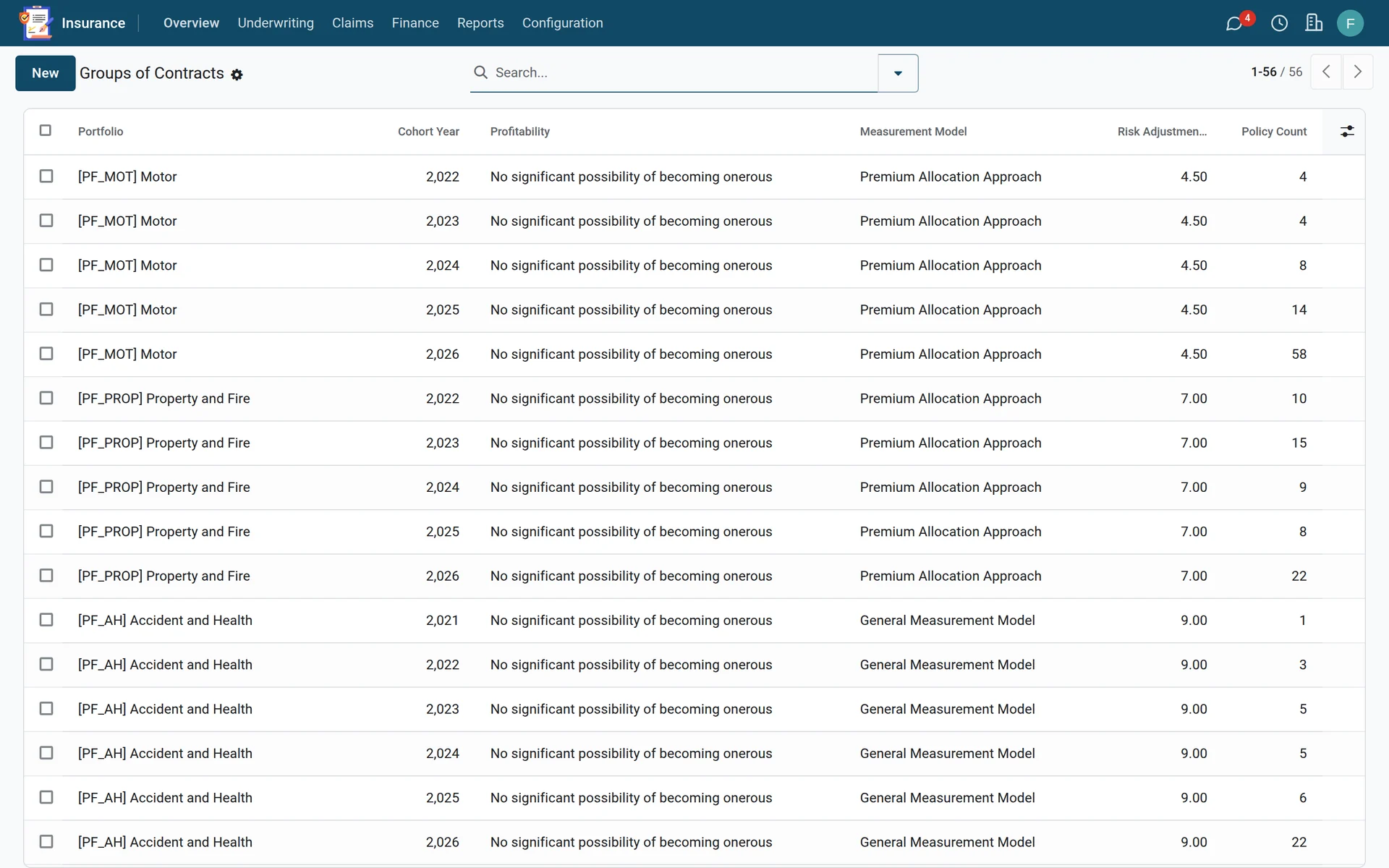Image resolution: width=1389 pixels, height=868 pixels.
Task: Expand the search options dropdown toggle
Action: coord(898,73)
